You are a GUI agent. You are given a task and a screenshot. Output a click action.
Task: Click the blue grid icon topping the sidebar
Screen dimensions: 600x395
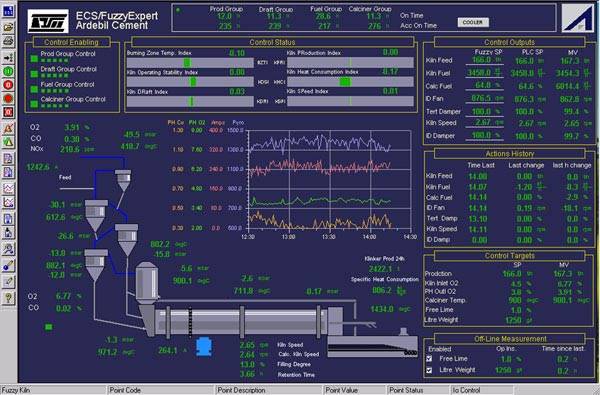tap(8, 11)
